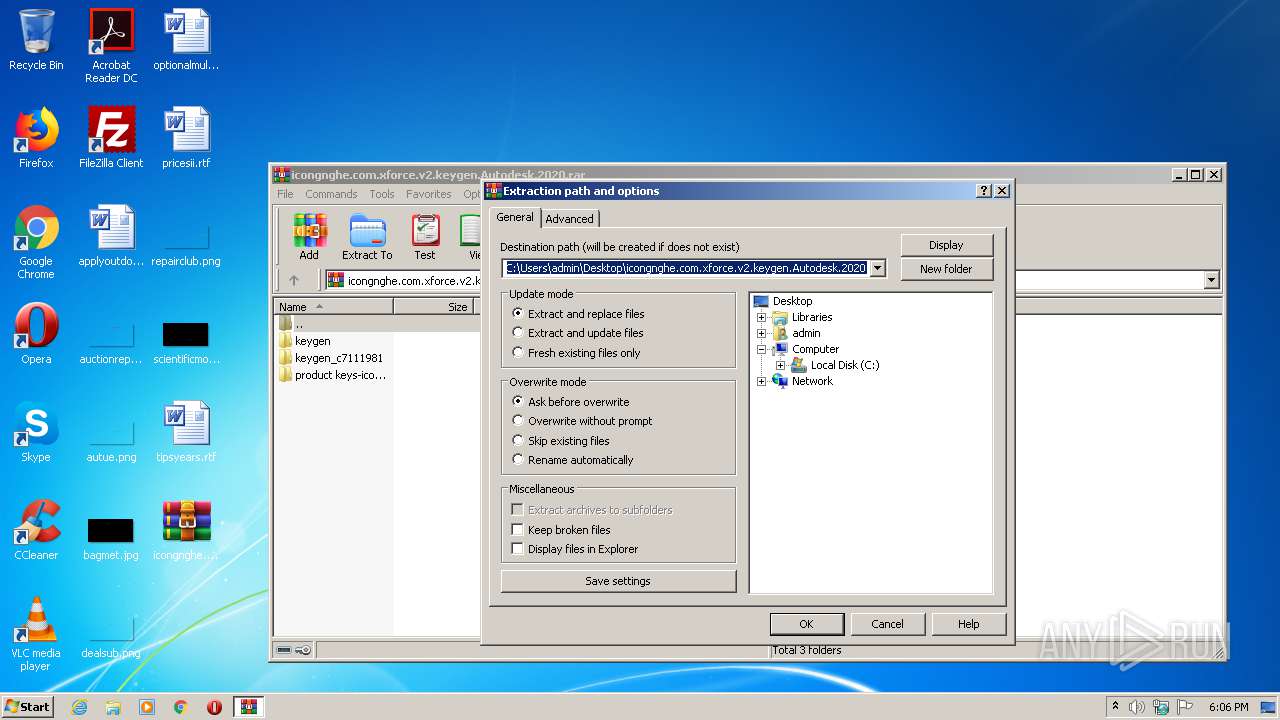
Task: Collapse the Computer tree node
Action: [761, 349]
